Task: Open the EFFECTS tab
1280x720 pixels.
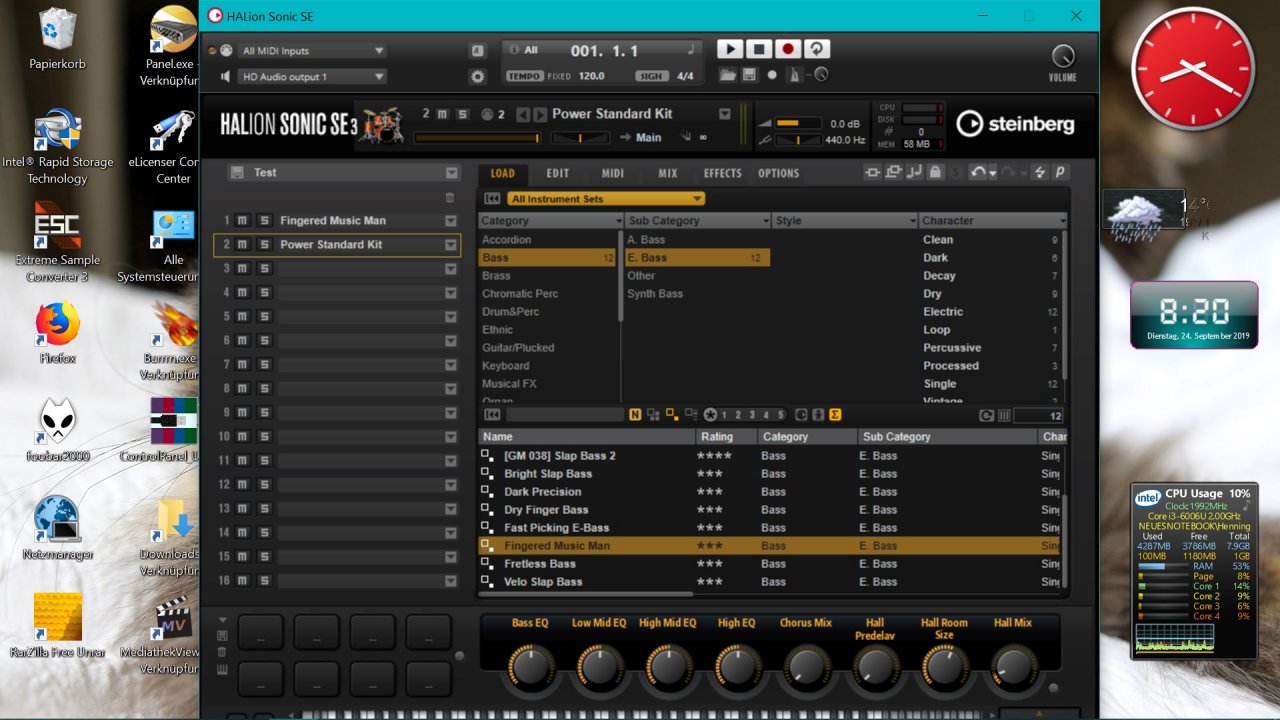Action: [722, 173]
